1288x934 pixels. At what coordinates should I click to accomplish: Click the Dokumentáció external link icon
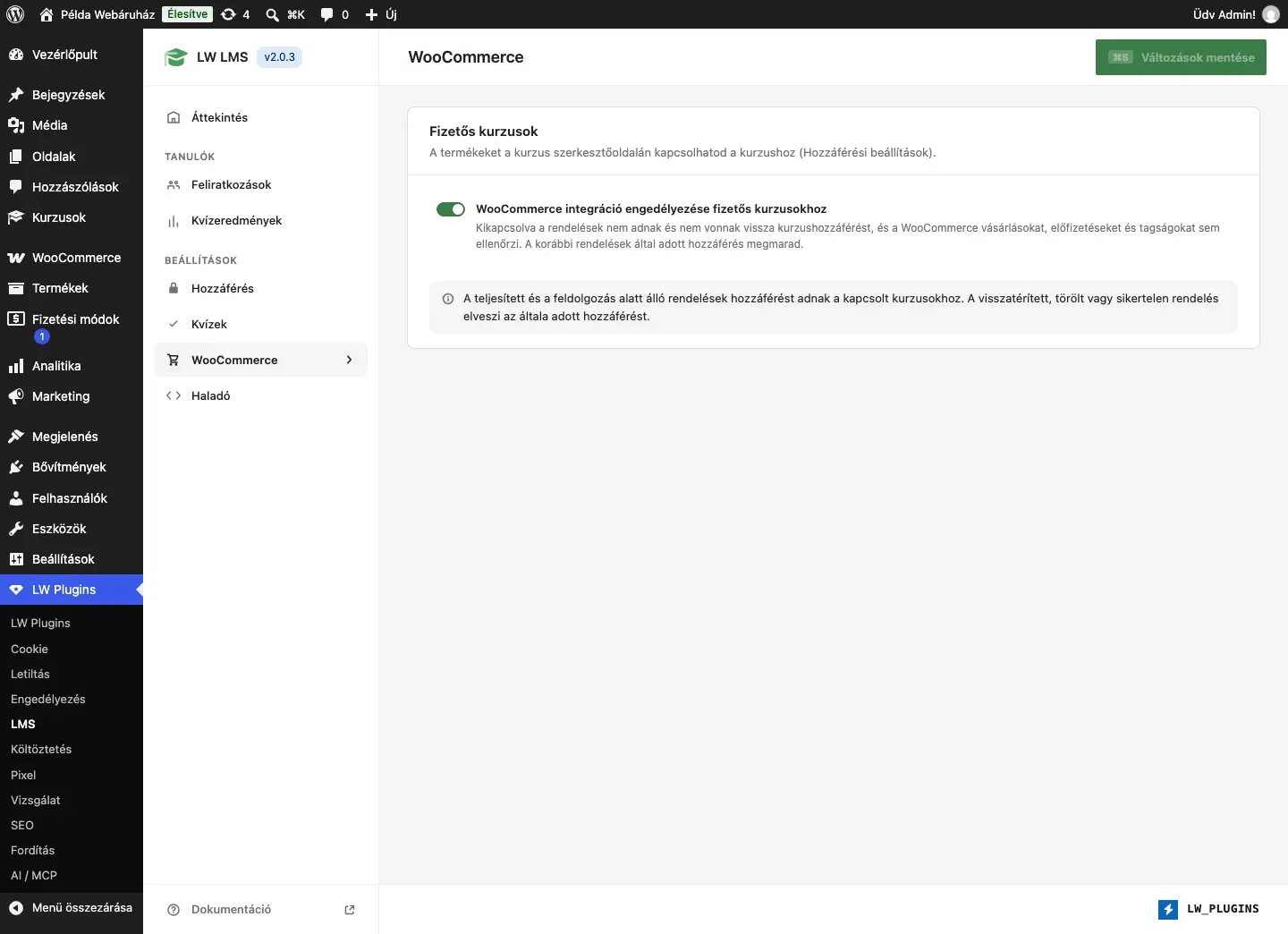[350, 910]
